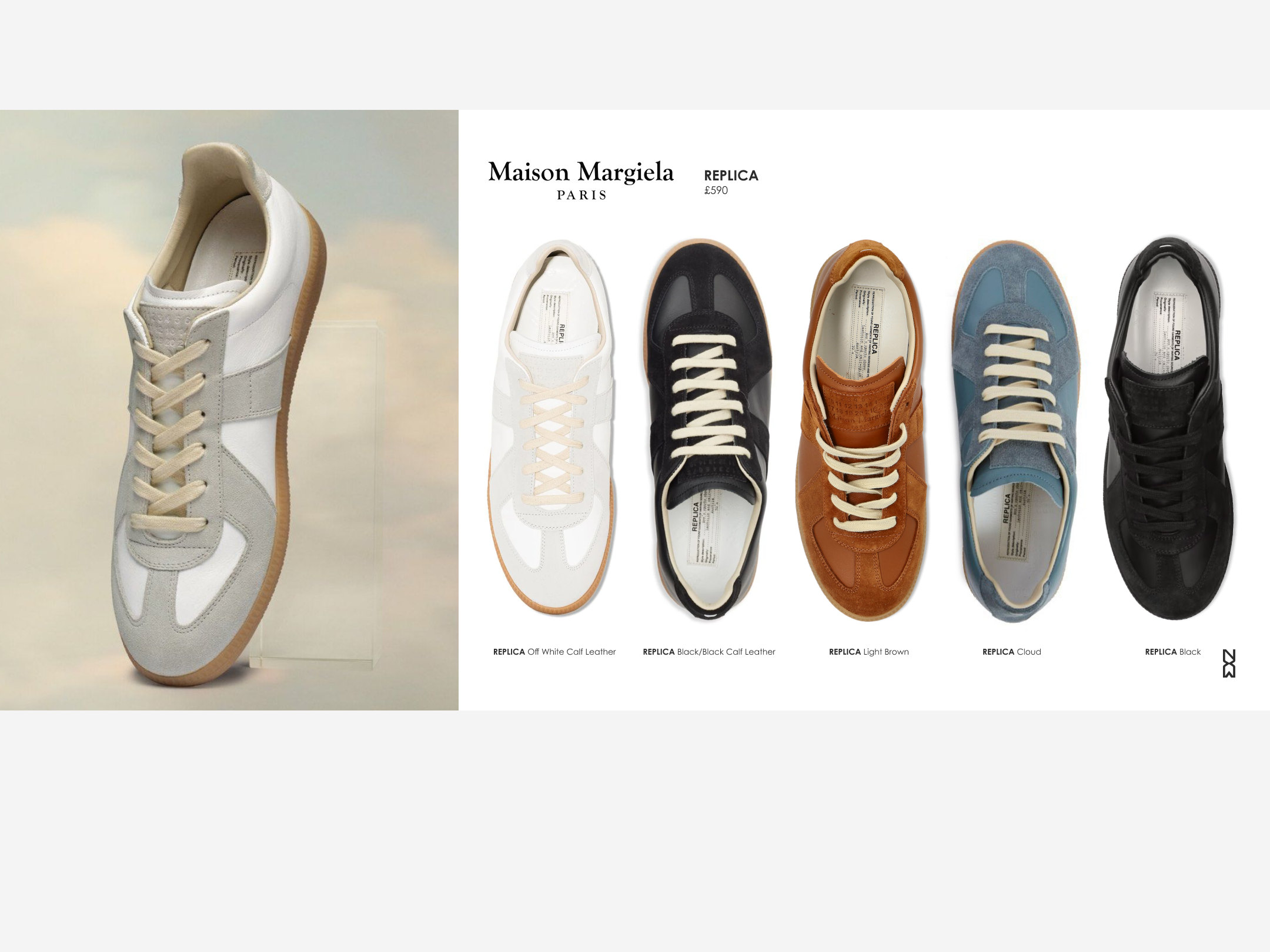This screenshot has height=952, width=1270.
Task: Open the large off-white sneaker hero image
Action: 229,410
